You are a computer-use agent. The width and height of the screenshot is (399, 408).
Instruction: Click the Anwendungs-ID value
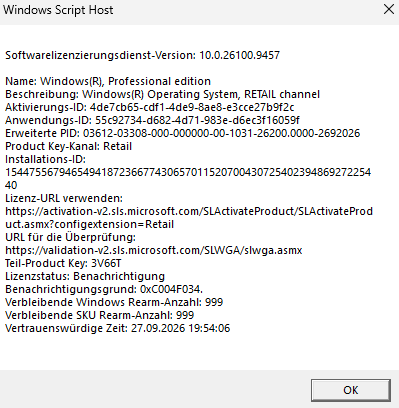coord(197,120)
